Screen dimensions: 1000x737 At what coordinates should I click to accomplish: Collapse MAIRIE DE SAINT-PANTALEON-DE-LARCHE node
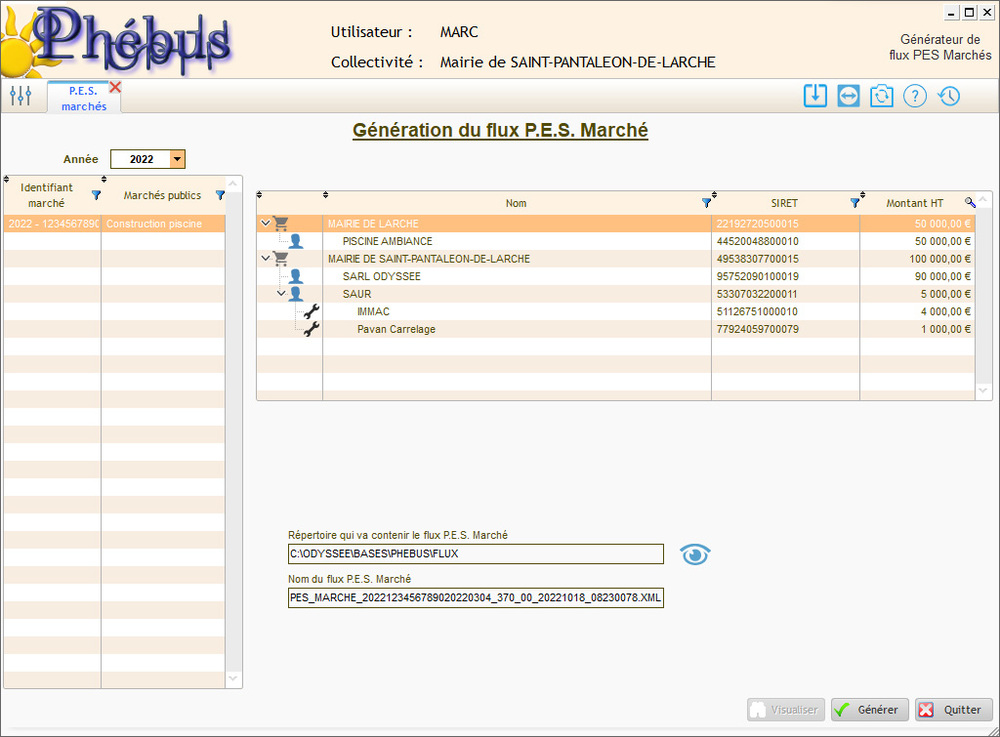(265, 259)
